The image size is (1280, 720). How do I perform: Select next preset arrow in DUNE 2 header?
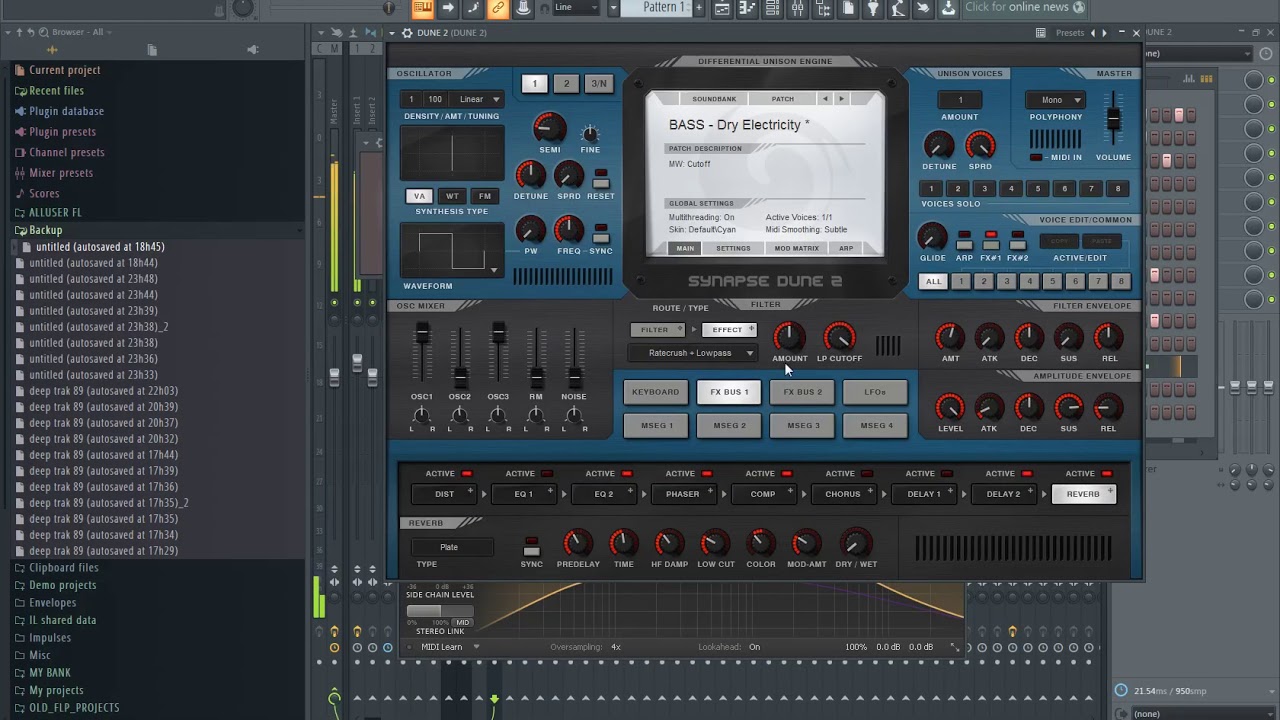[1105, 33]
